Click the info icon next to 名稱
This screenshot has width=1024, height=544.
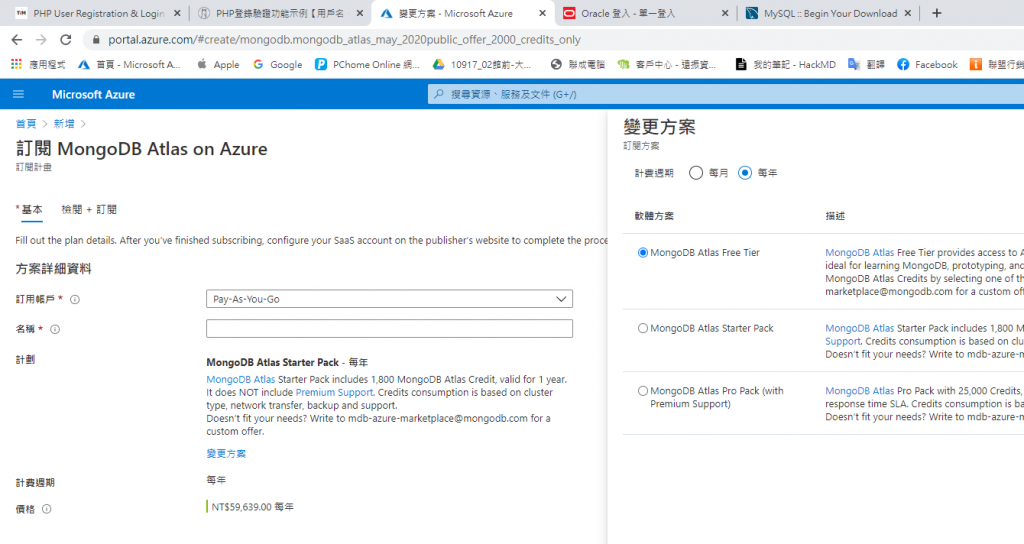click(x=55, y=330)
